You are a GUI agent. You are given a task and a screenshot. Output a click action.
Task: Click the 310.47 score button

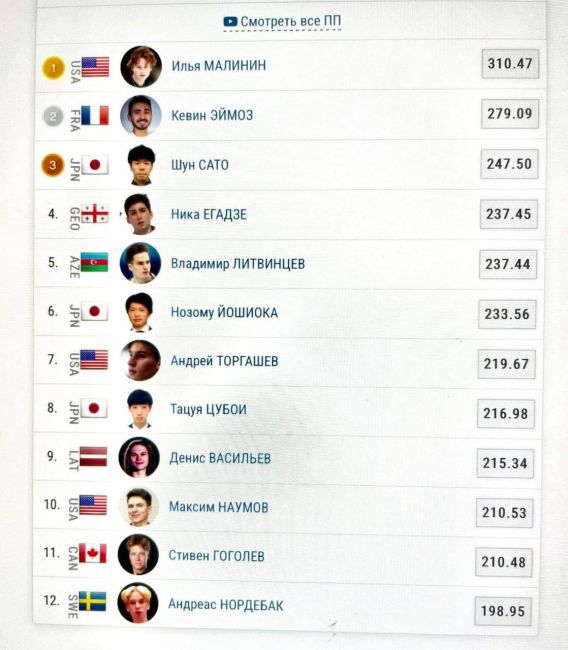510,64
